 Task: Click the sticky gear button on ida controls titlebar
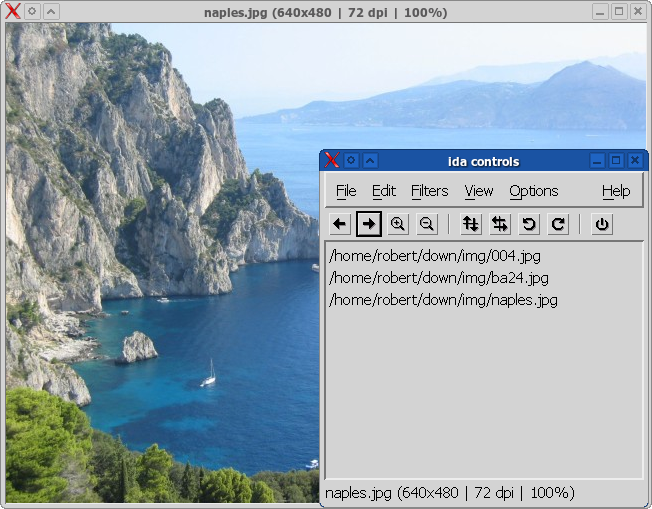click(351, 160)
